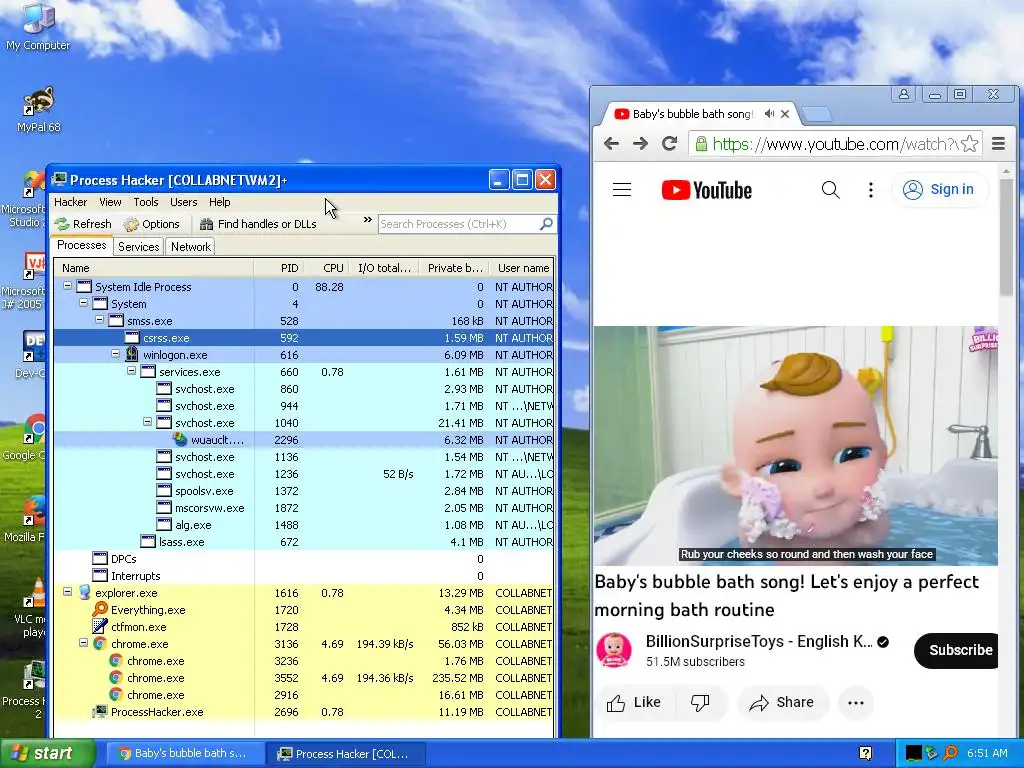Click the ProcessHacker.exe process icon

(x=100, y=711)
